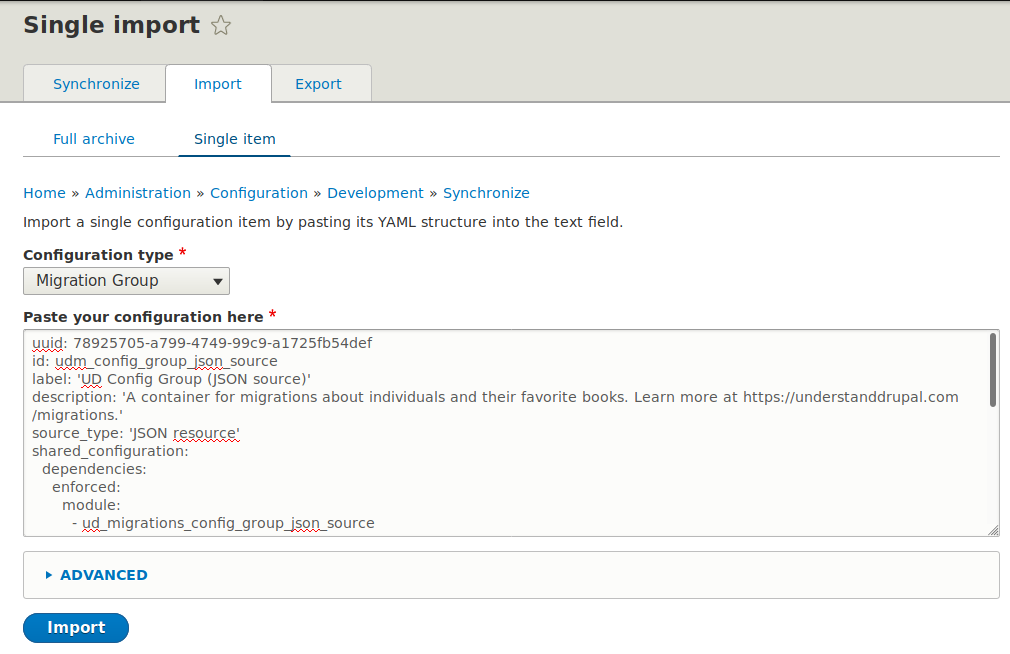Open the Configuration type dropdown
The width and height of the screenshot is (1010, 654).
click(126, 281)
